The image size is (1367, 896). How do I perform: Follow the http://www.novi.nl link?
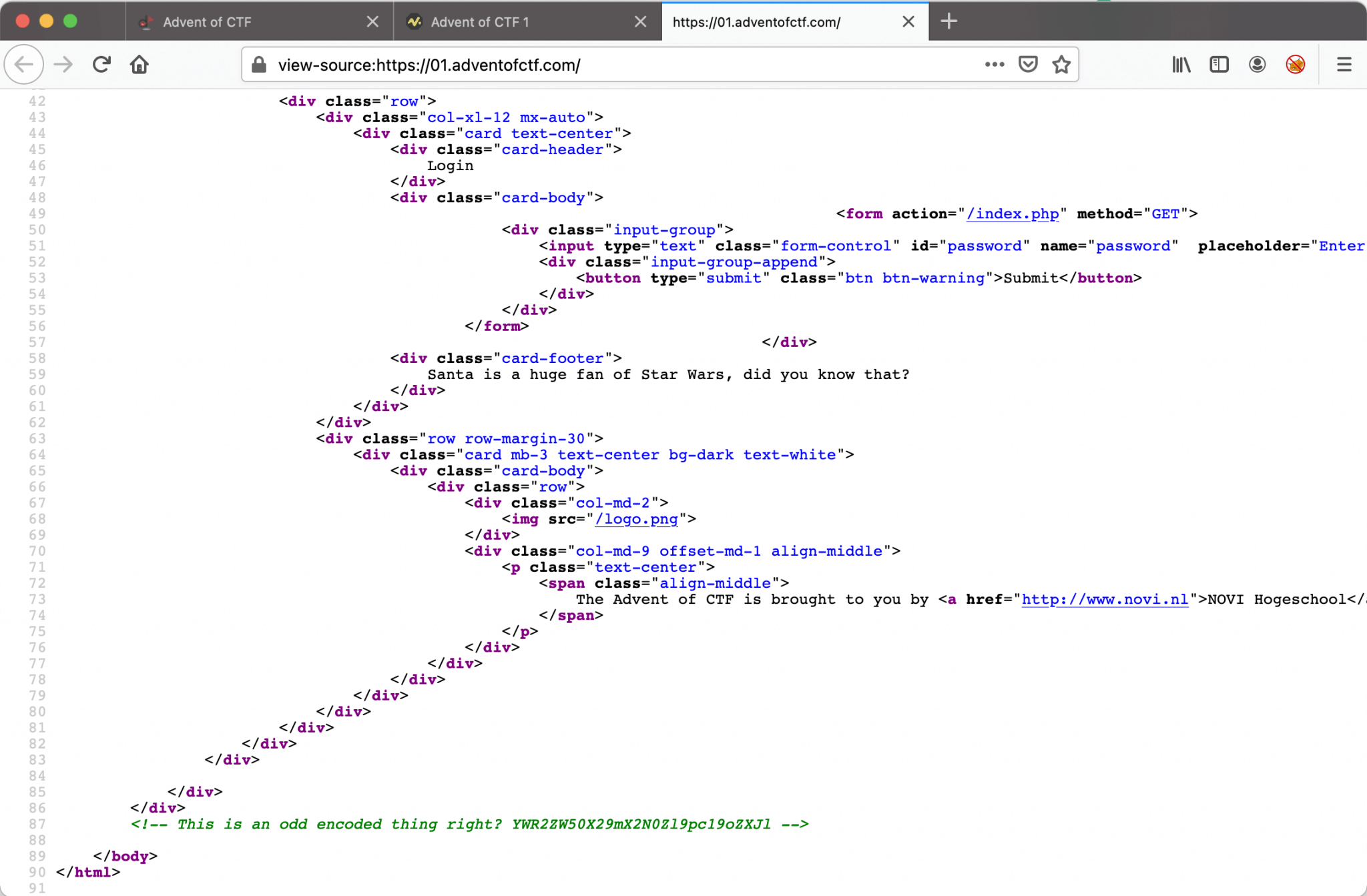[1105, 599]
